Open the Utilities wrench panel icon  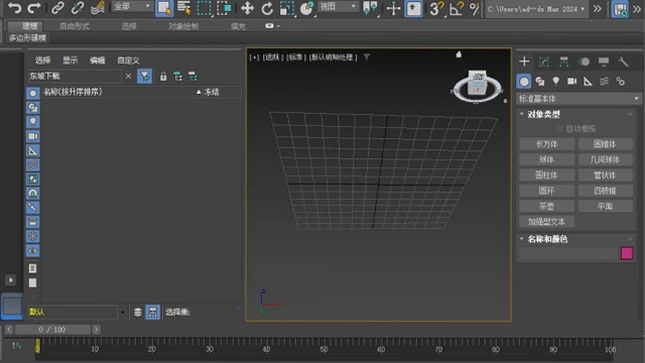(x=623, y=62)
